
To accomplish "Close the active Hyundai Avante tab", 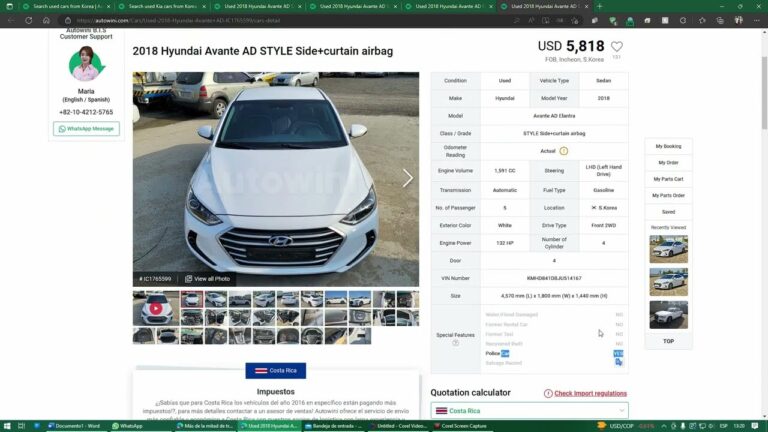I will tap(586, 6).
